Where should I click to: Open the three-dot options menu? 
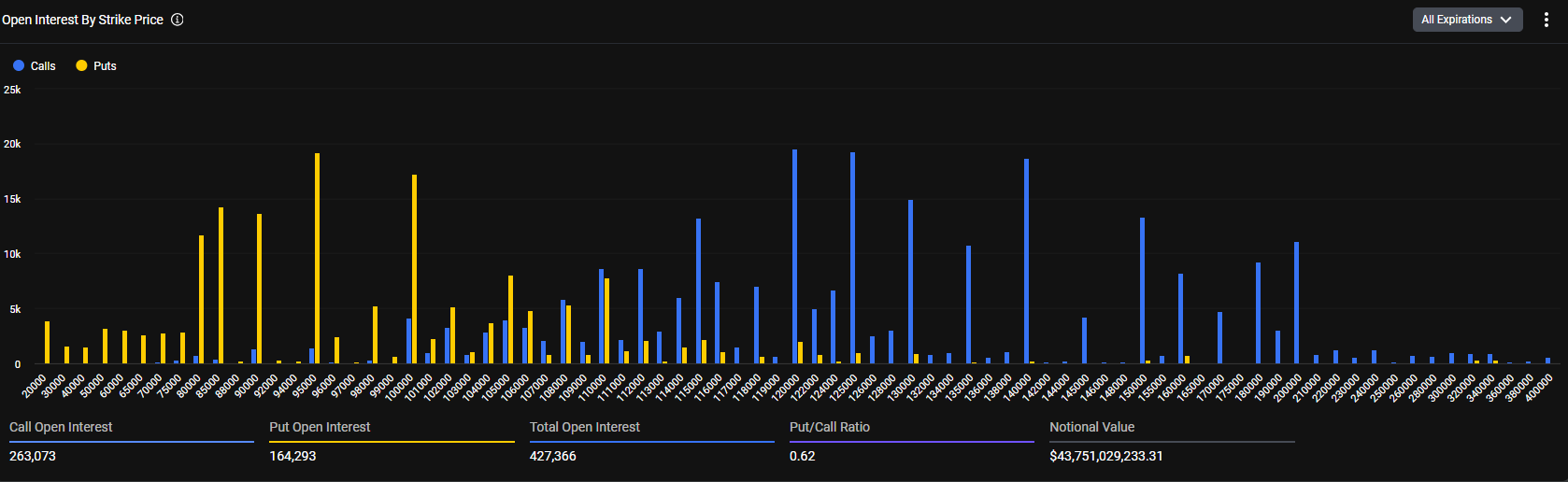click(x=1547, y=20)
